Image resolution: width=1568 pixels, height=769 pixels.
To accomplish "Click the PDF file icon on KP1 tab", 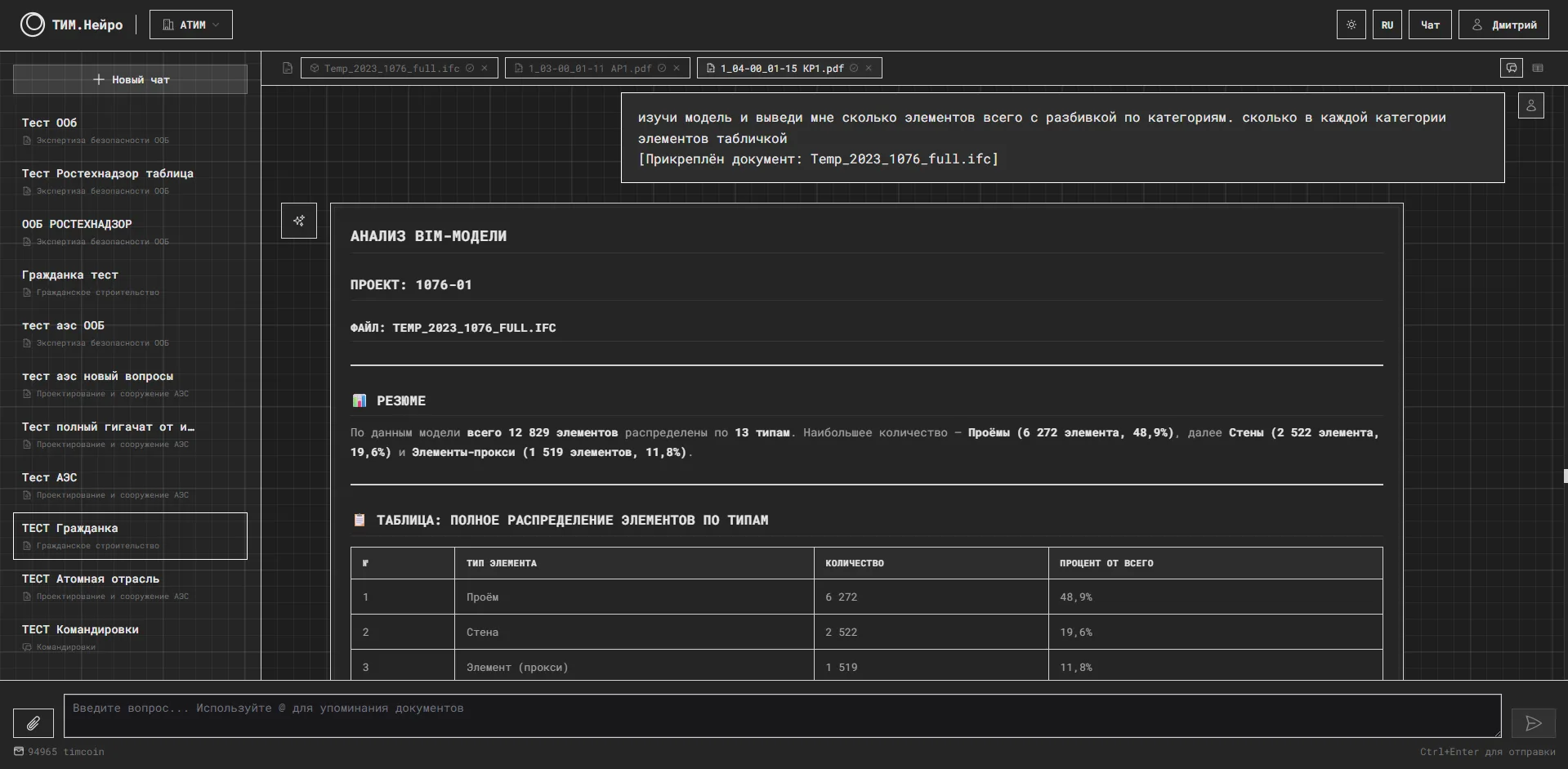I will (711, 69).
